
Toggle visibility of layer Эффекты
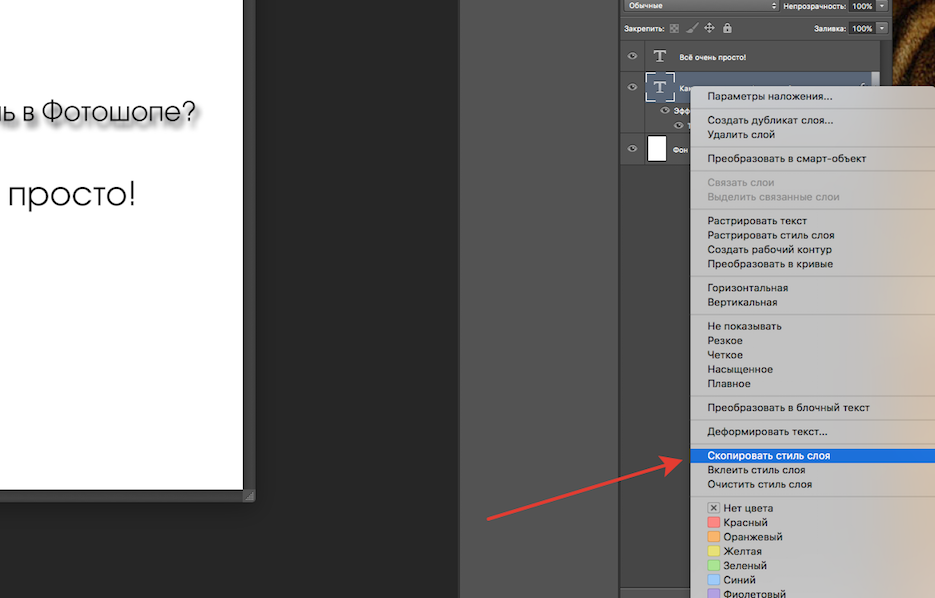pos(665,111)
